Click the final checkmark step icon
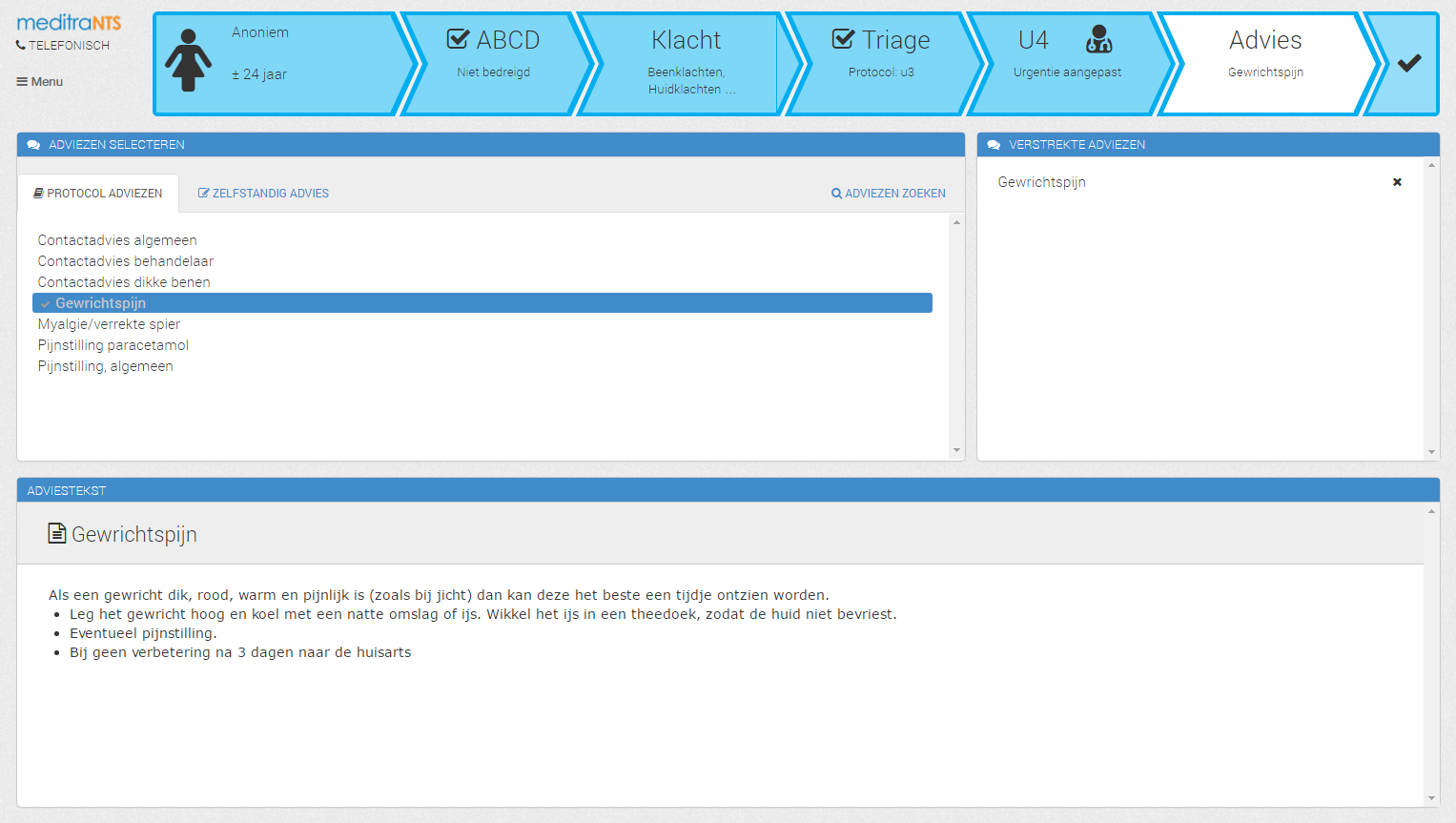Screen dimensions: 1456x823 click(x=1409, y=63)
